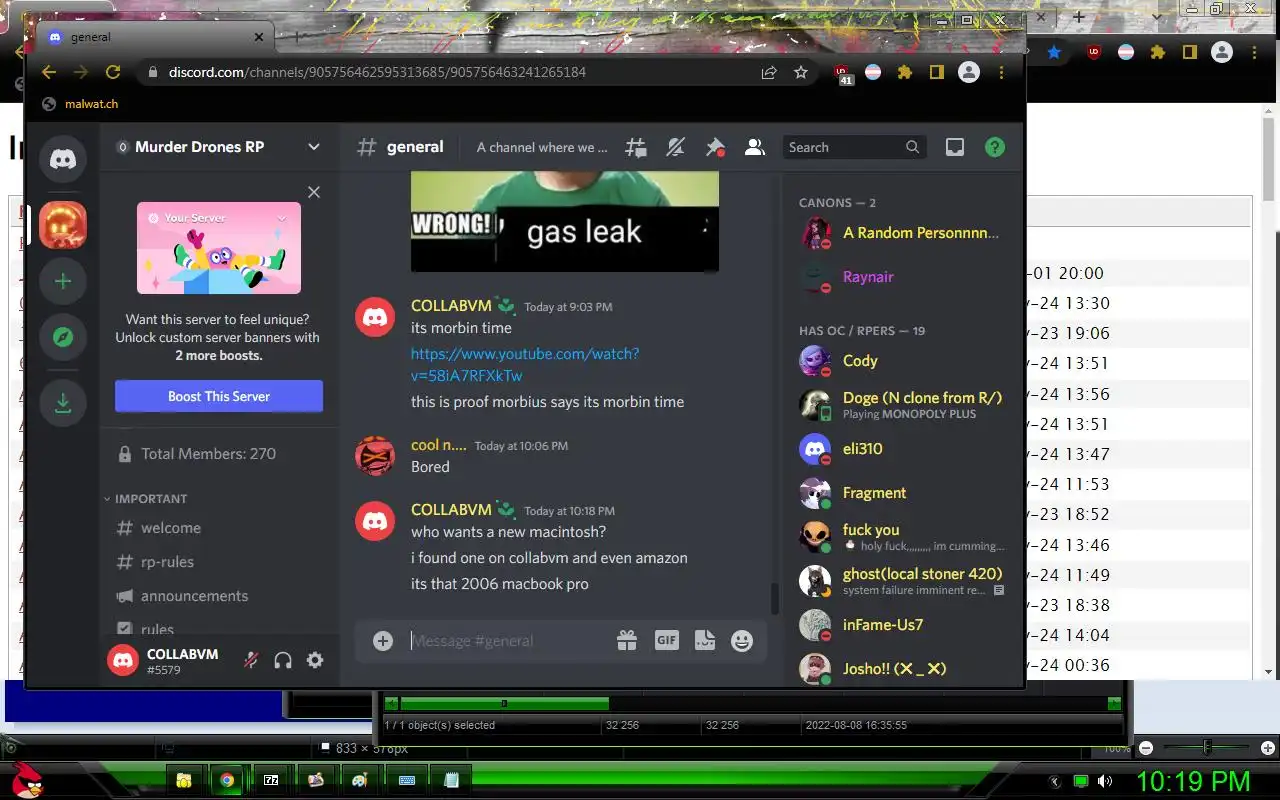Click Download Apps icon in server sidebar
The width and height of the screenshot is (1280, 800).
tap(63, 403)
